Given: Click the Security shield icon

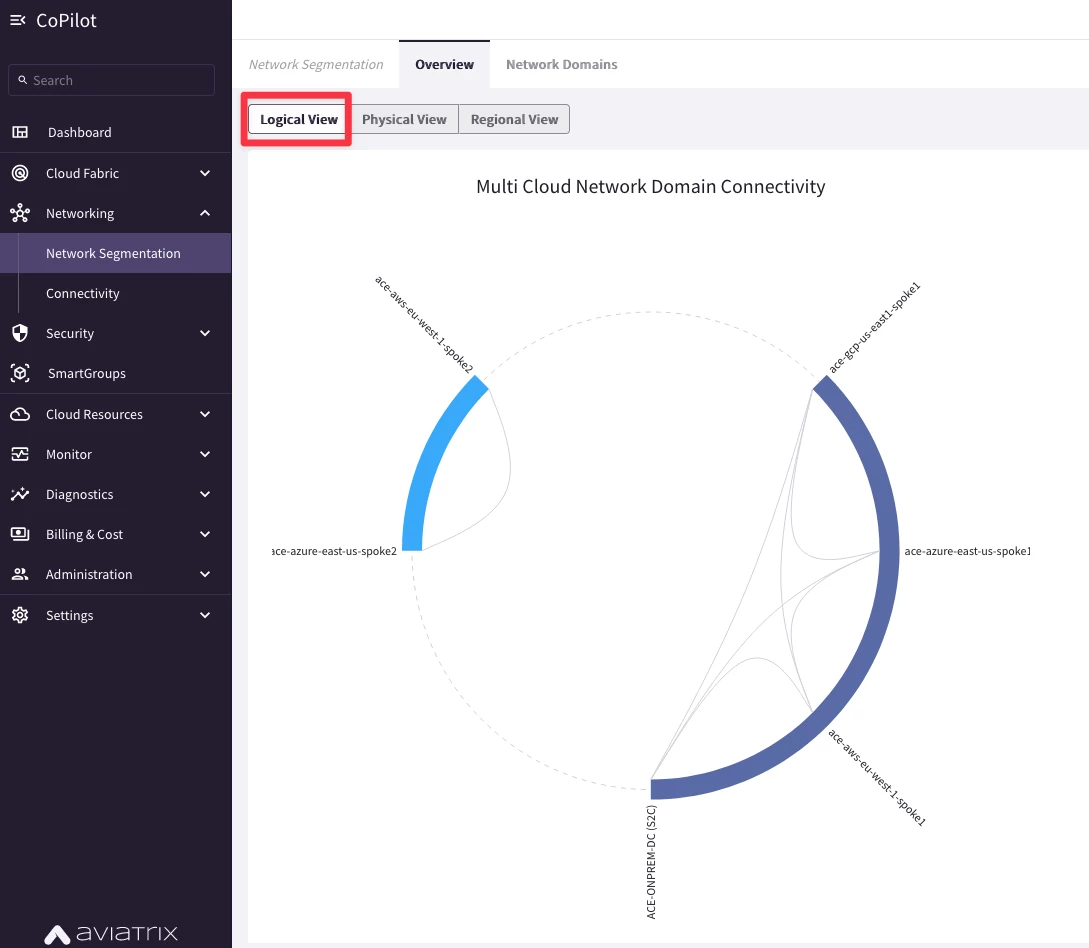Looking at the screenshot, I should click(x=20, y=333).
